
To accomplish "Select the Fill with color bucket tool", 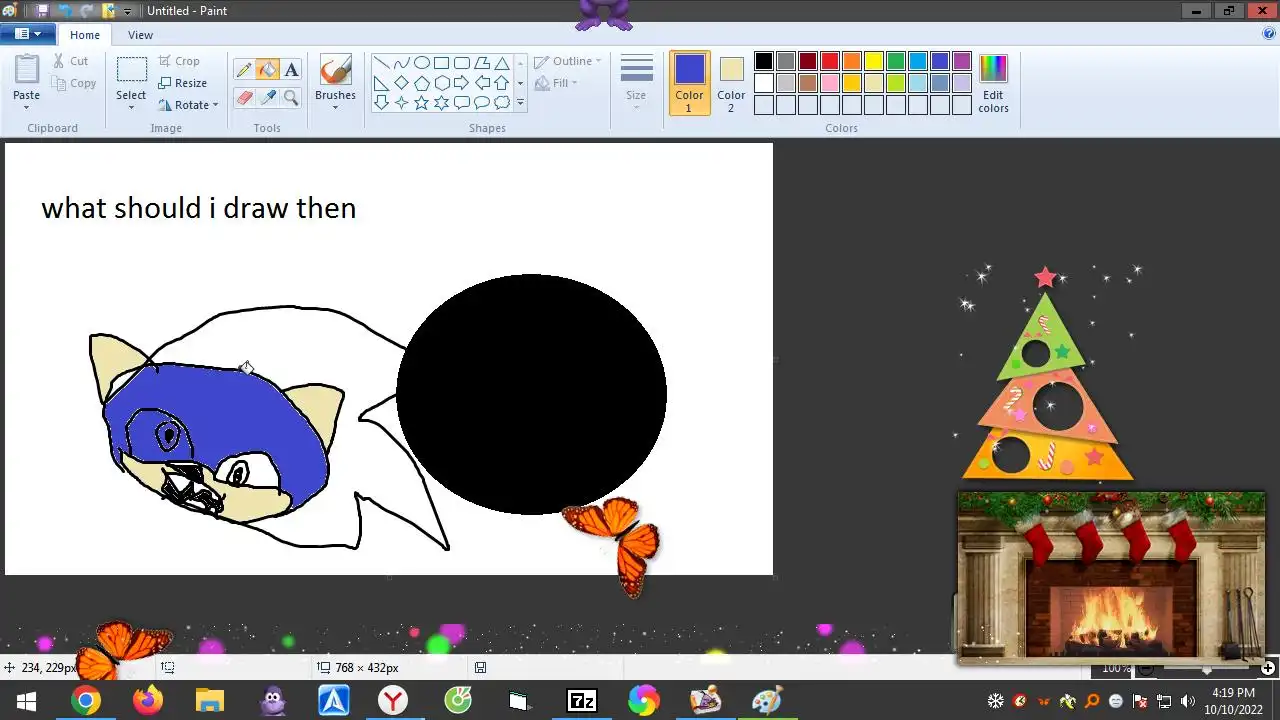I will tap(267, 70).
